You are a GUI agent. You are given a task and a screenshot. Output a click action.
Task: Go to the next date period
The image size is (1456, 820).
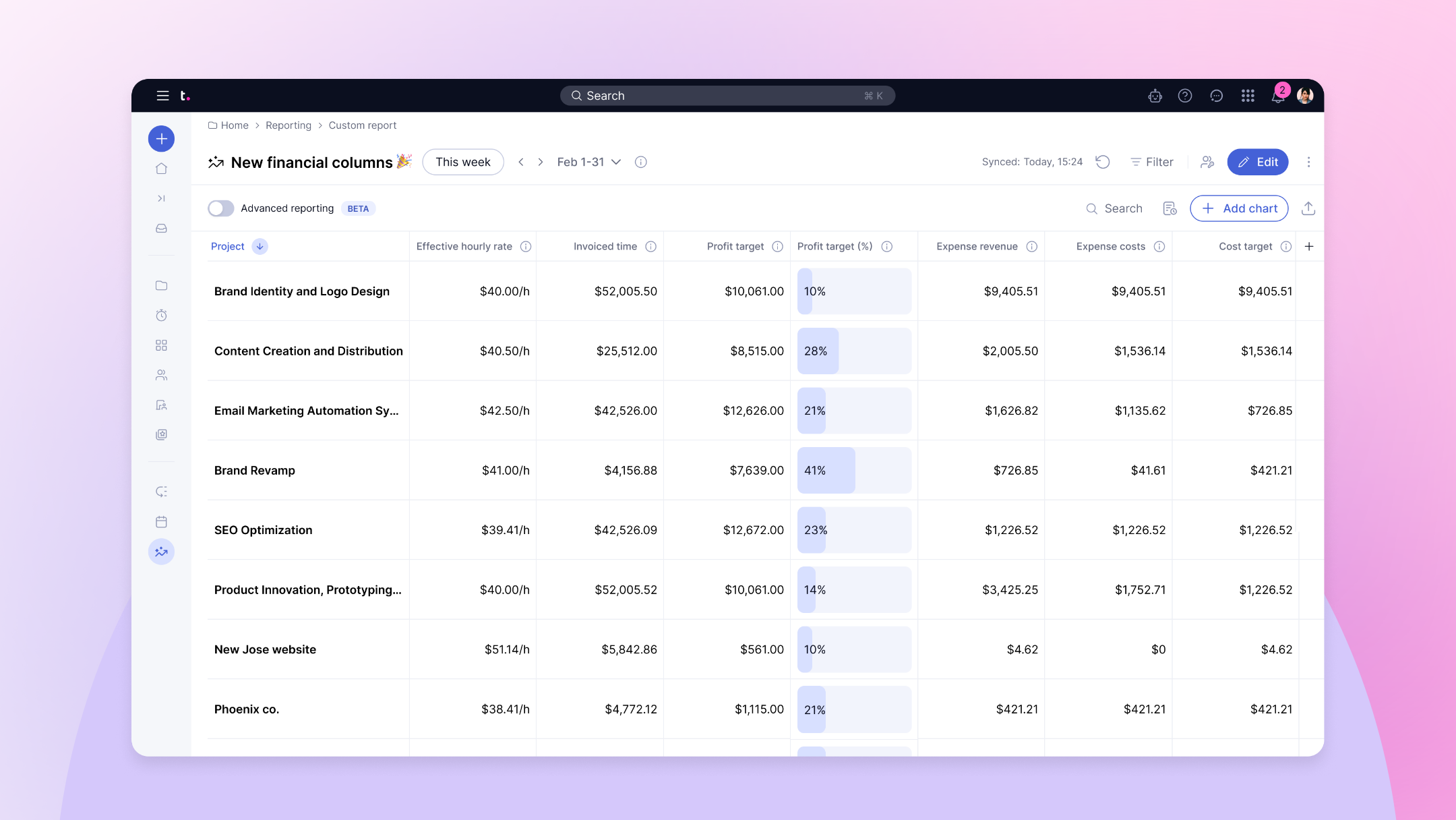[540, 162]
